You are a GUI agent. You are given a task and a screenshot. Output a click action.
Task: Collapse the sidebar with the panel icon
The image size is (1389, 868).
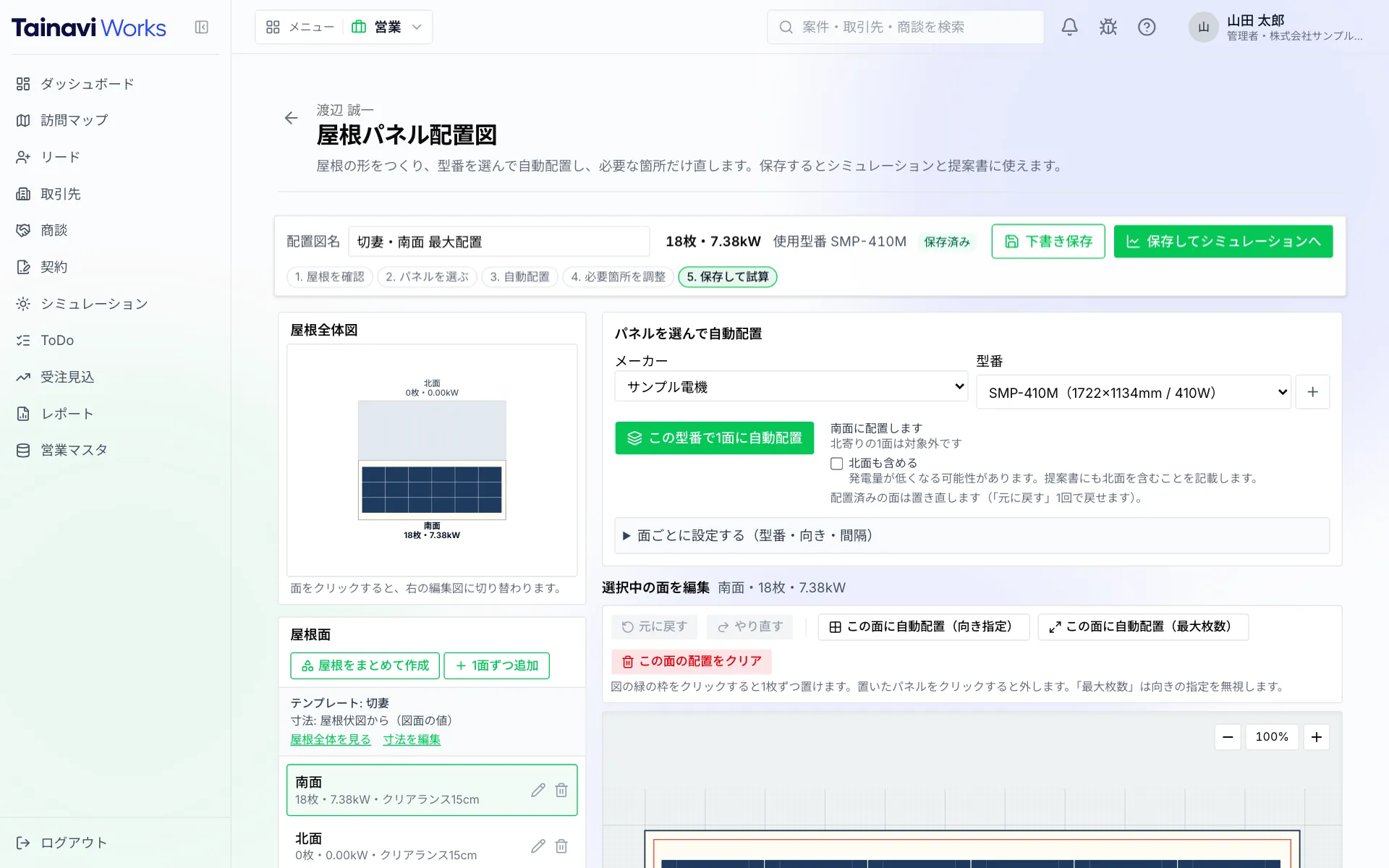pyautogui.click(x=201, y=27)
